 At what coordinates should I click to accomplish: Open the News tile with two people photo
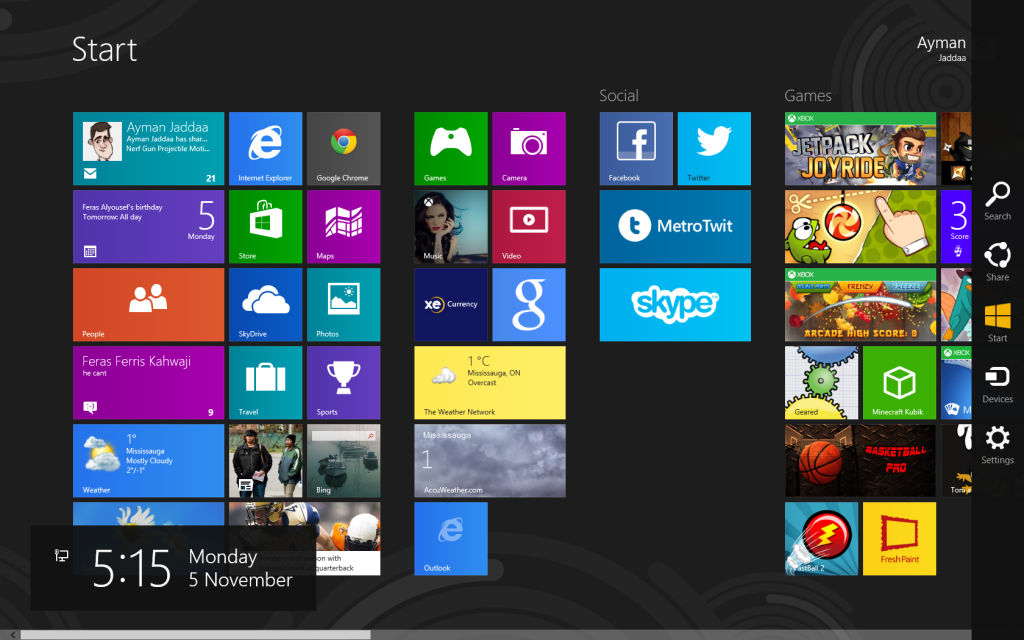click(x=265, y=460)
